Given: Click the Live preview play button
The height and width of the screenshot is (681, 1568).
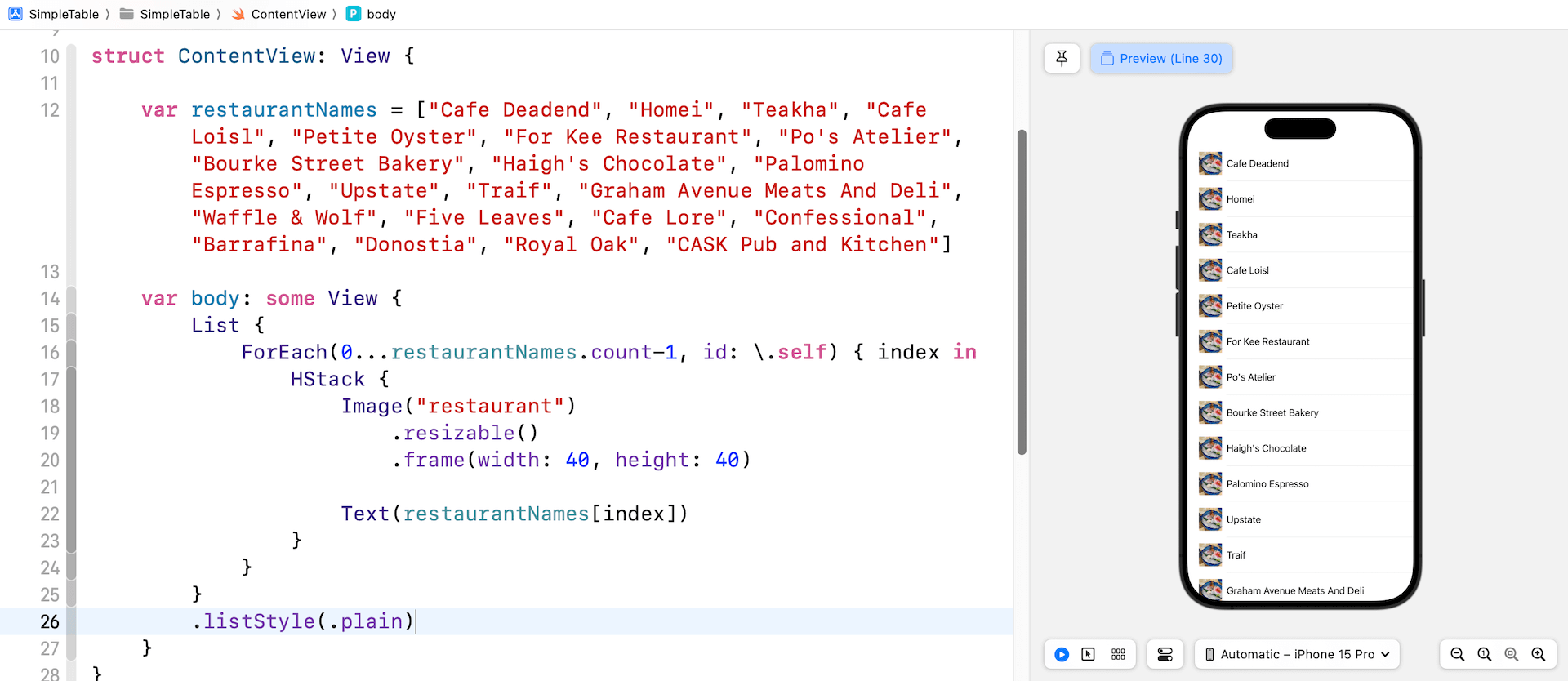Looking at the screenshot, I should [1062, 654].
